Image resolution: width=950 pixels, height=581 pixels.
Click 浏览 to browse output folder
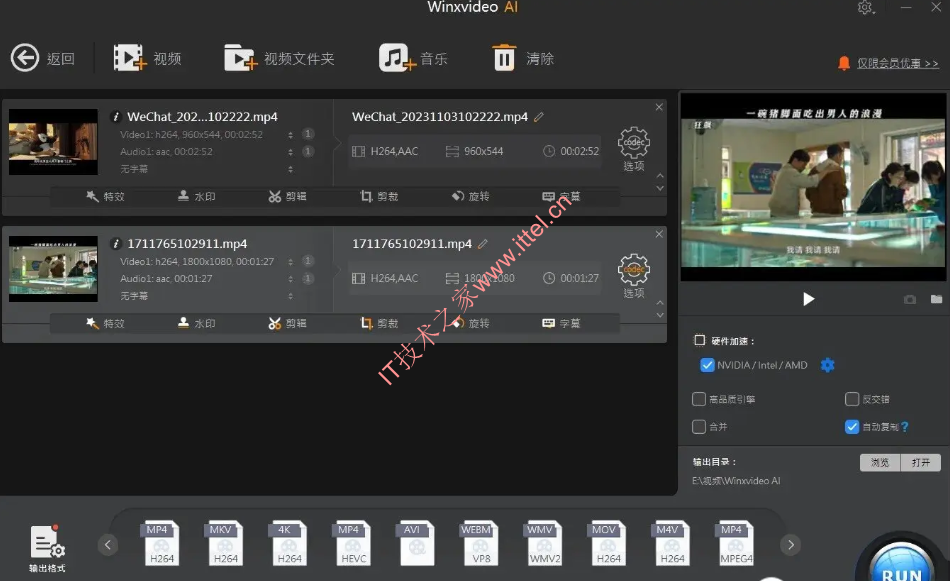[880, 463]
